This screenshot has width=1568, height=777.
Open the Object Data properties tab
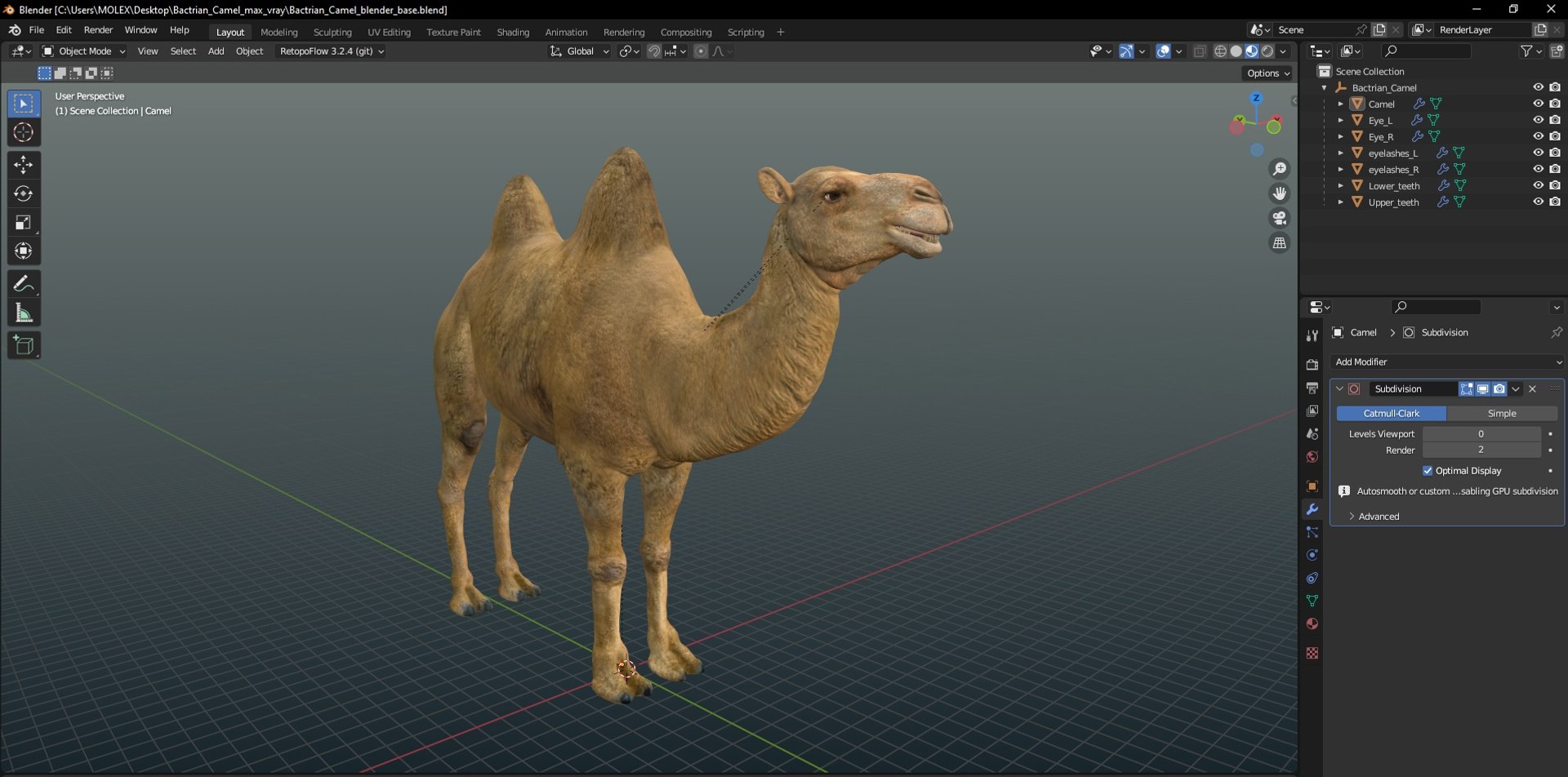[x=1312, y=600]
